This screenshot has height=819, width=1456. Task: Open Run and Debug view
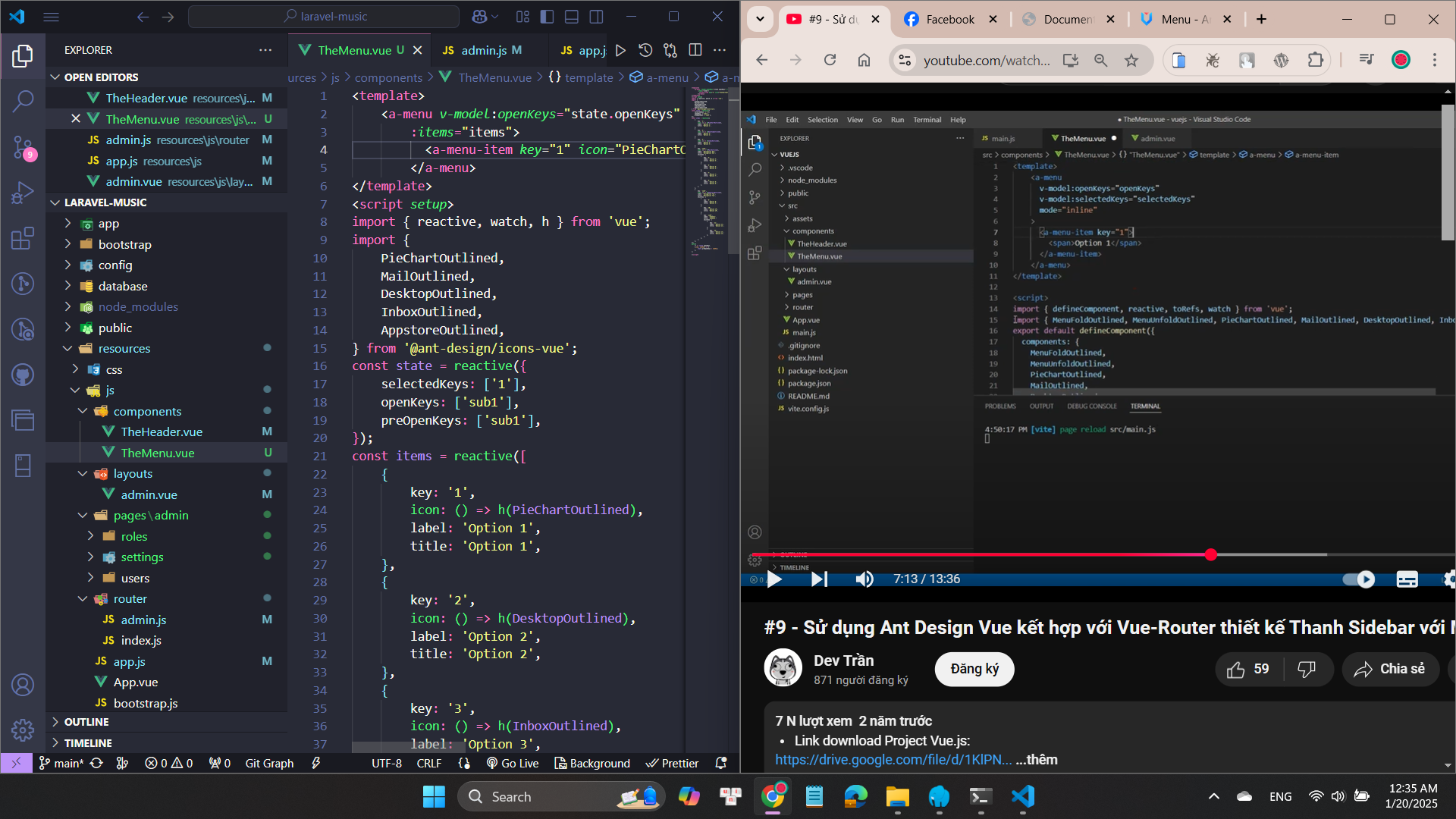coord(23,193)
